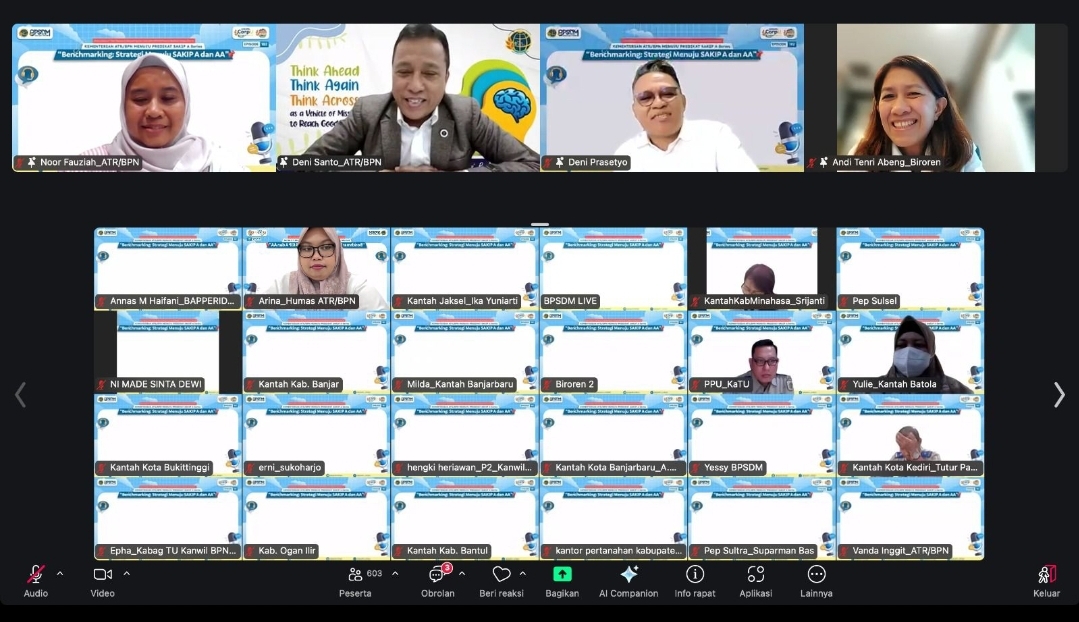Open AI Companion

[x=628, y=575]
